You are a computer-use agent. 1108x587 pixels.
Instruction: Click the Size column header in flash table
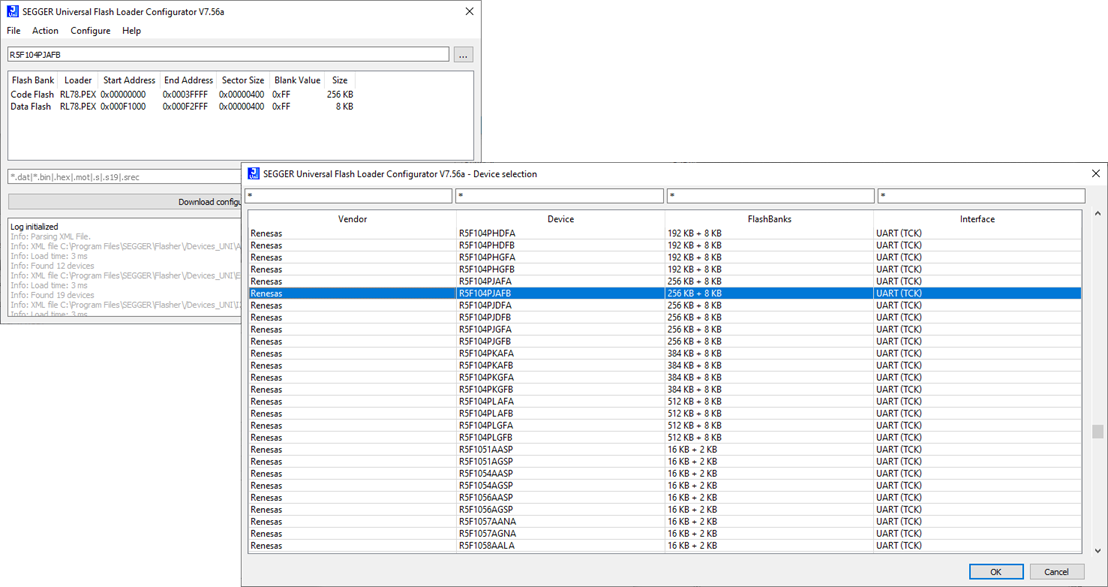[340, 80]
